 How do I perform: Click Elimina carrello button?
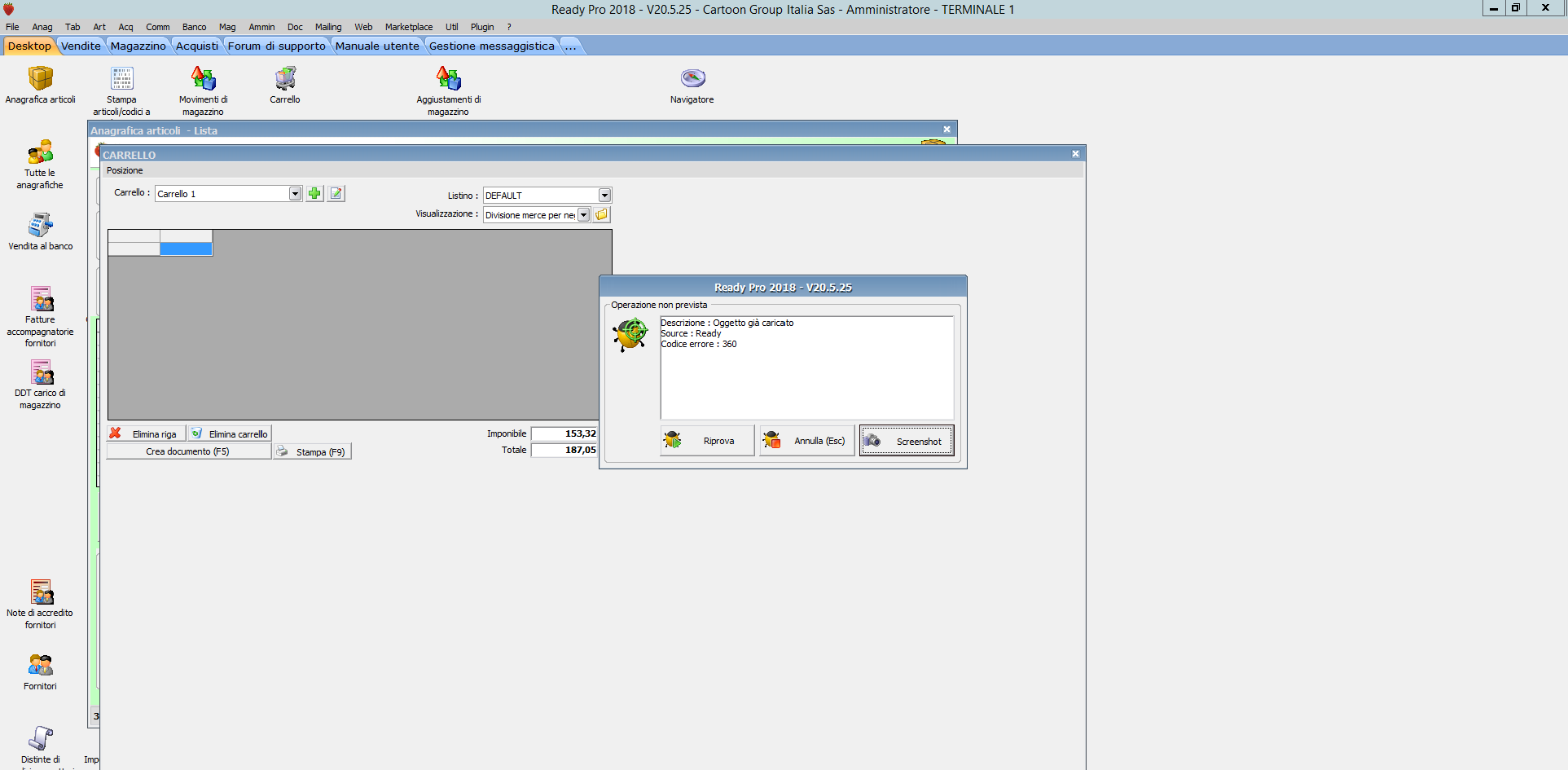(230, 433)
